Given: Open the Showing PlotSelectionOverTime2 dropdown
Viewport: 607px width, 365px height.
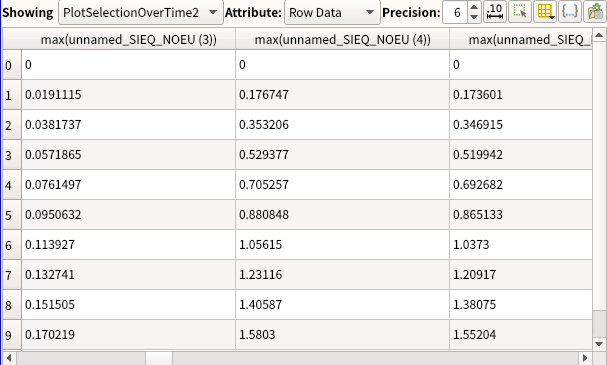Looking at the screenshot, I should tap(141, 12).
